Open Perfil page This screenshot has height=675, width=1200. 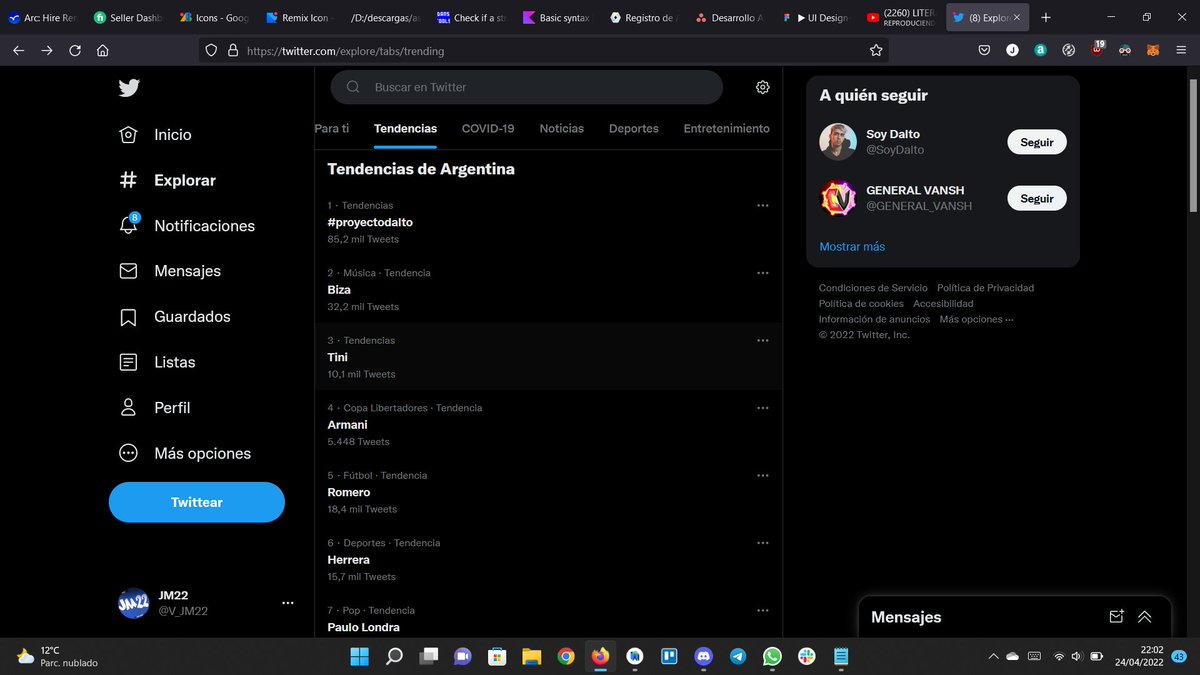coord(154,408)
